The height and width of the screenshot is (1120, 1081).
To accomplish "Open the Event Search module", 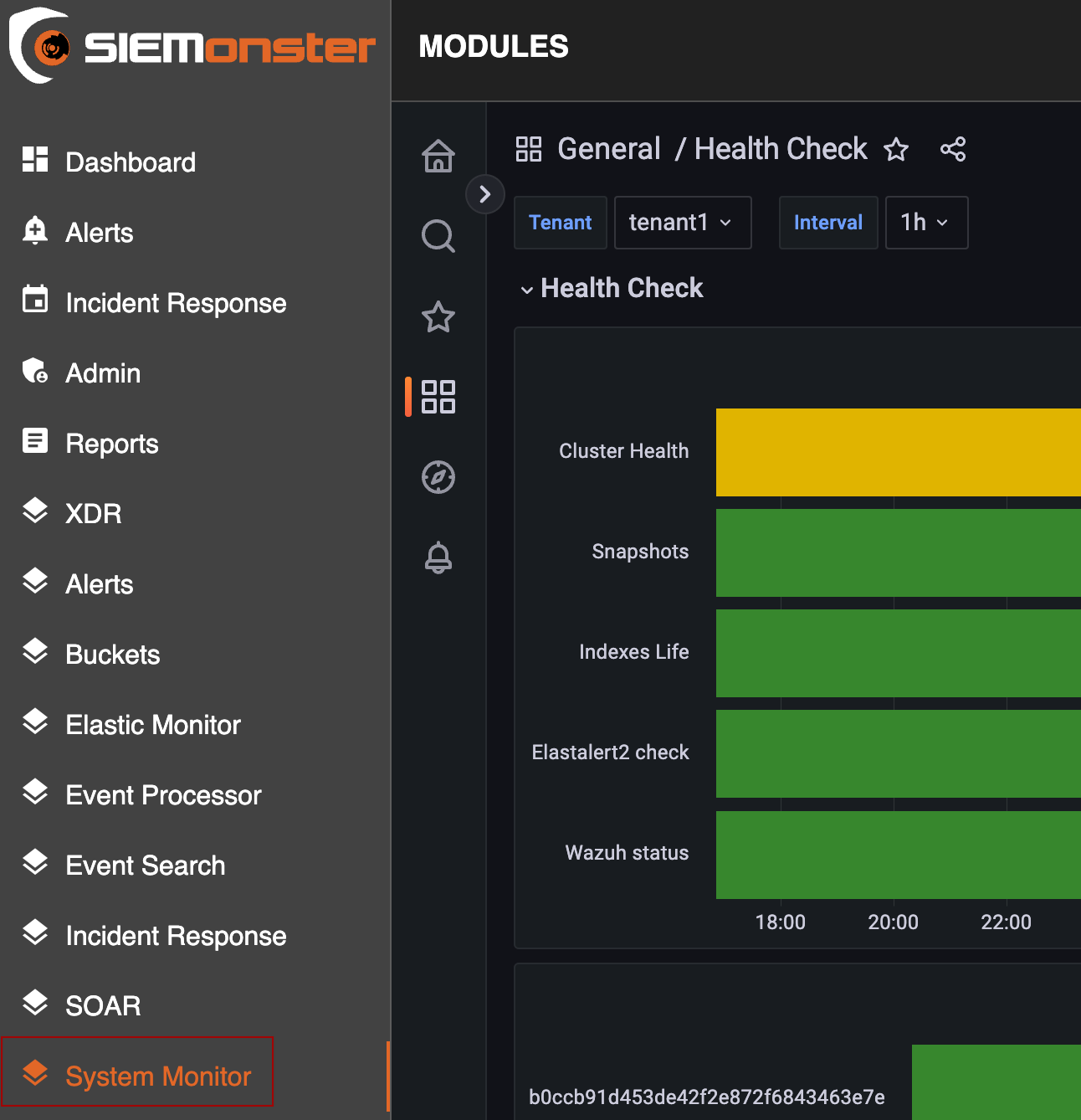I will [x=146, y=865].
